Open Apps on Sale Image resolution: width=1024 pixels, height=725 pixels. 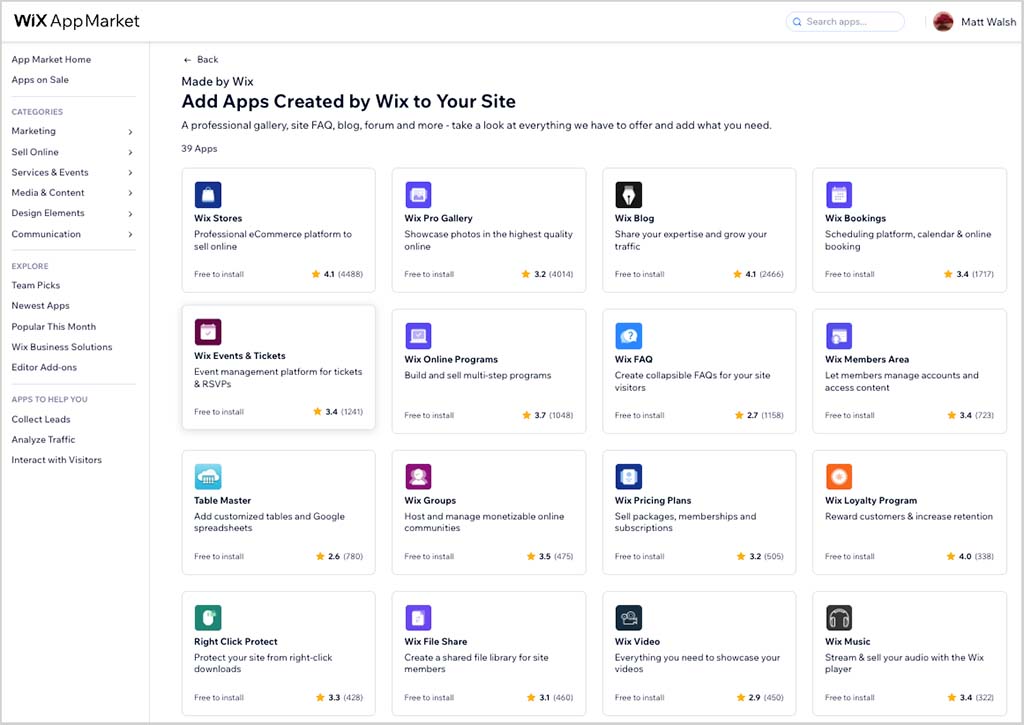[40, 80]
